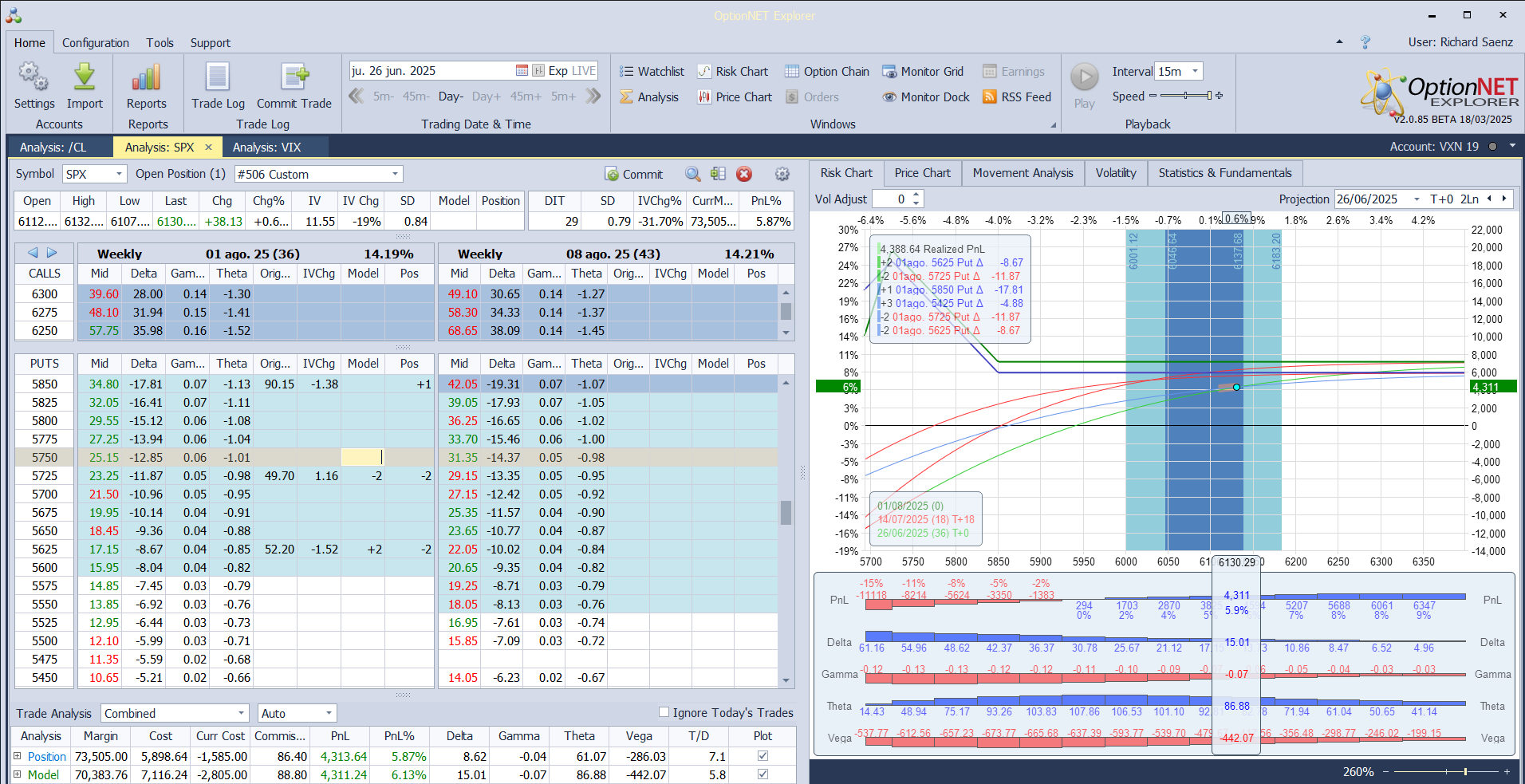Open the Monitor Grid window
1525x784 pixels.
click(x=922, y=72)
